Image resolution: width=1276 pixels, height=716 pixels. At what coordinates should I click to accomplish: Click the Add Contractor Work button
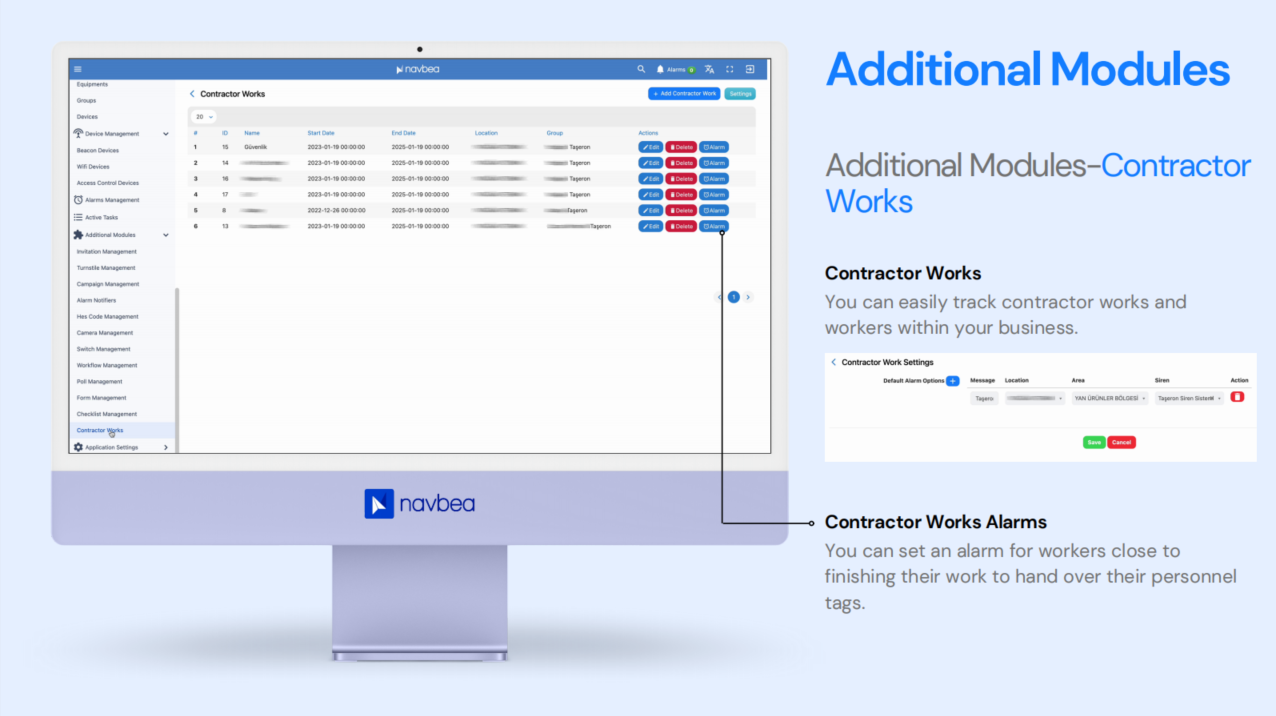pyautogui.click(x=684, y=93)
